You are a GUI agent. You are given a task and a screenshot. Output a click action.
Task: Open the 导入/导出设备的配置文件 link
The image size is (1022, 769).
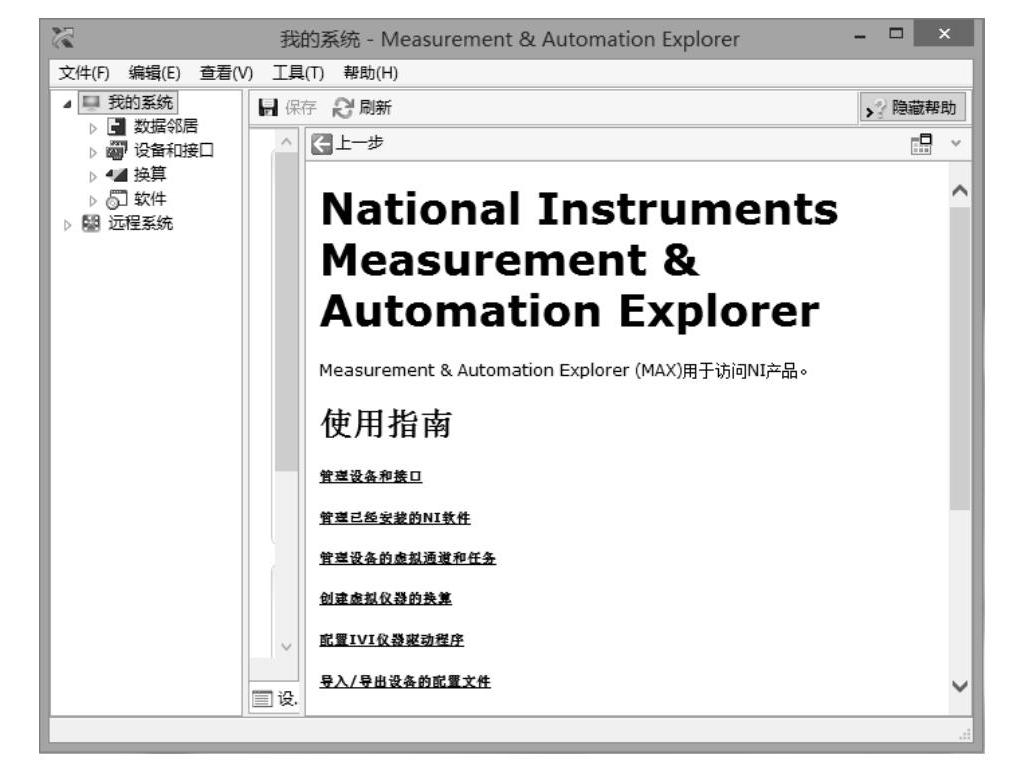[x=405, y=681]
